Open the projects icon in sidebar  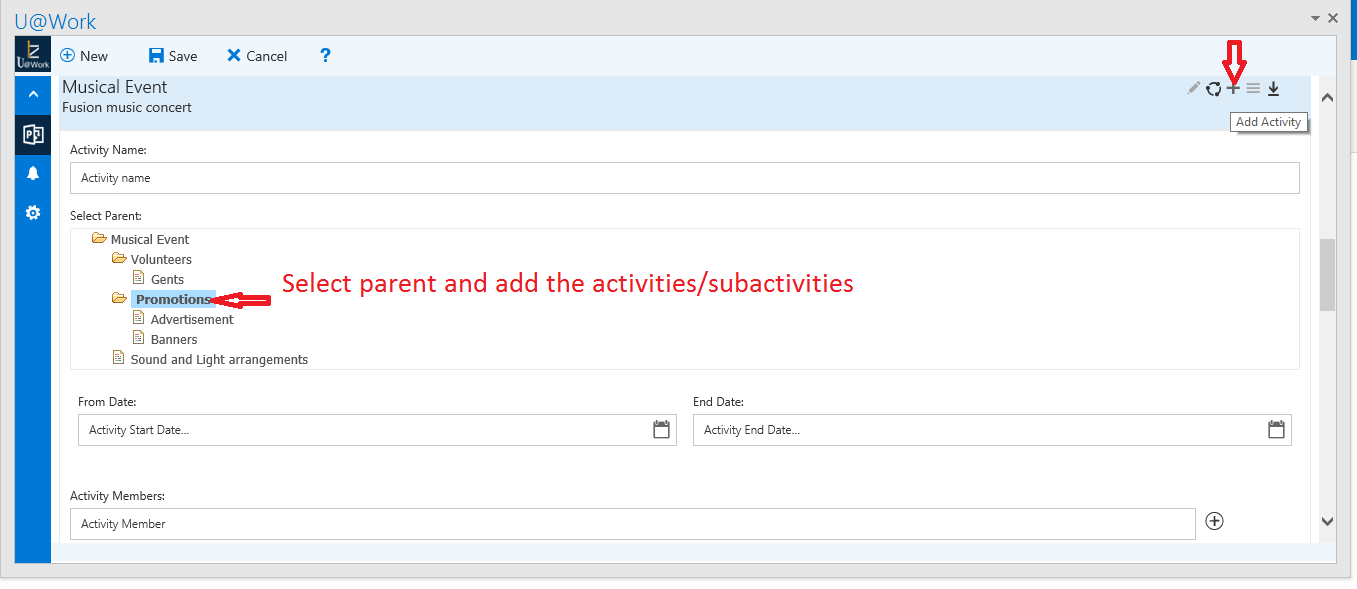tap(33, 134)
